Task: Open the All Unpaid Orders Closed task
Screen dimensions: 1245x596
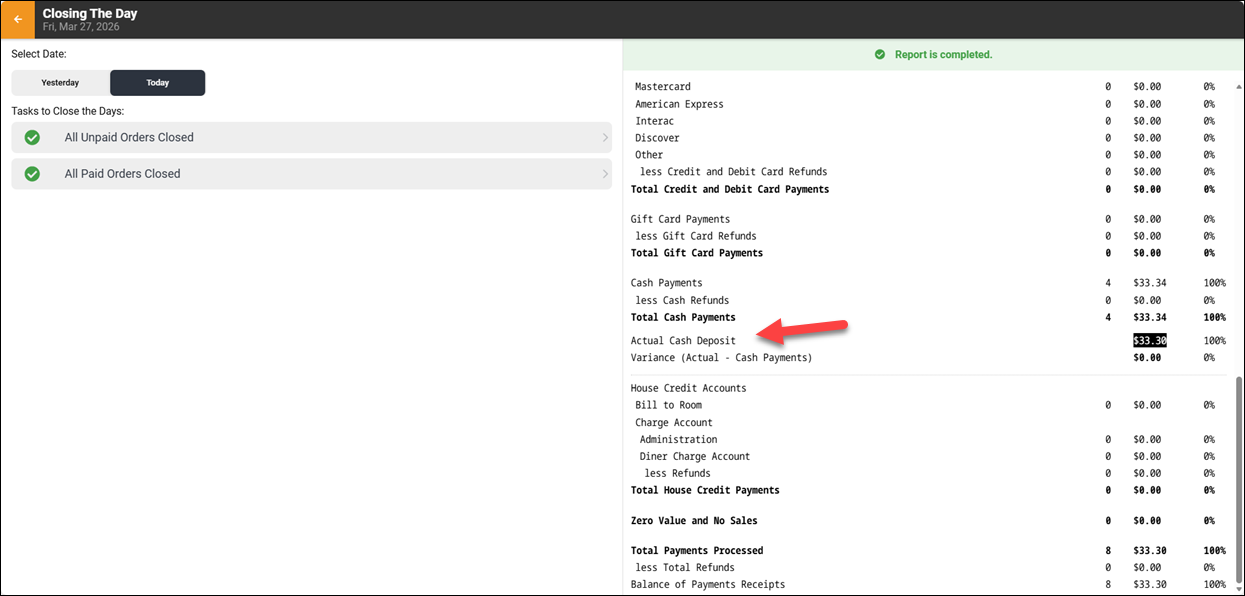Action: click(312, 138)
